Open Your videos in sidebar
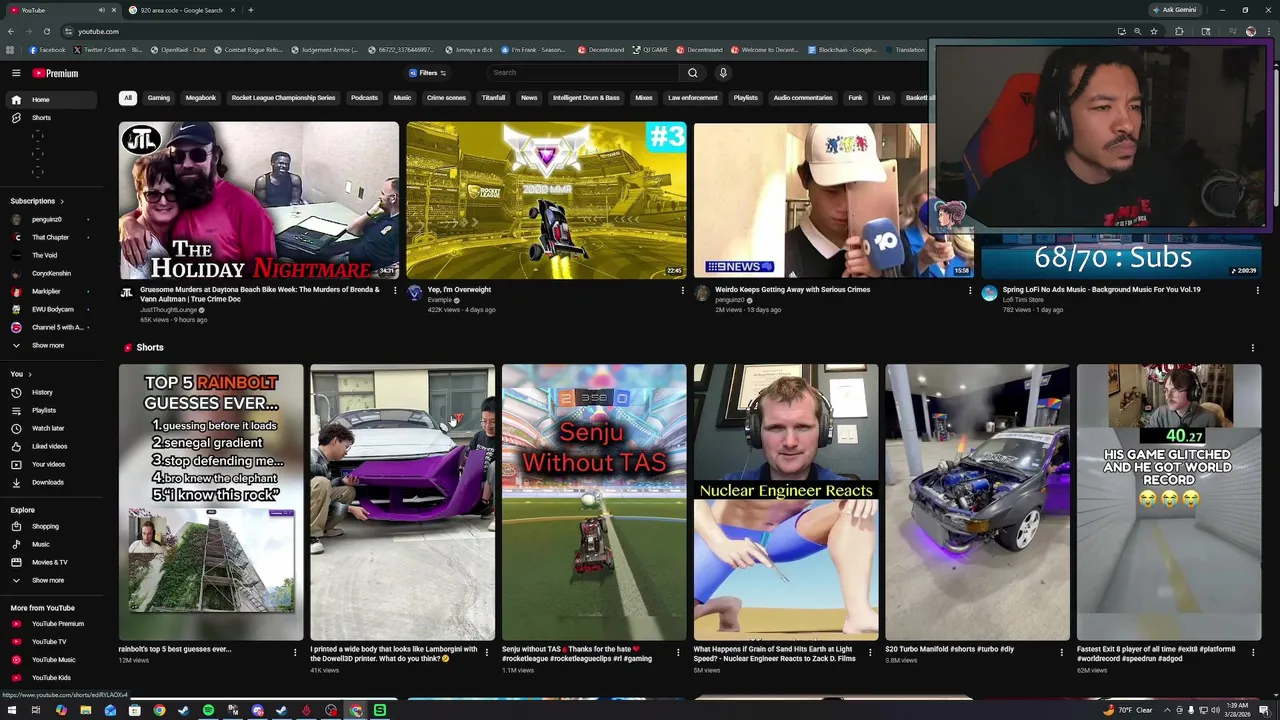Screen dimensions: 1280x720 [x=50, y=464]
